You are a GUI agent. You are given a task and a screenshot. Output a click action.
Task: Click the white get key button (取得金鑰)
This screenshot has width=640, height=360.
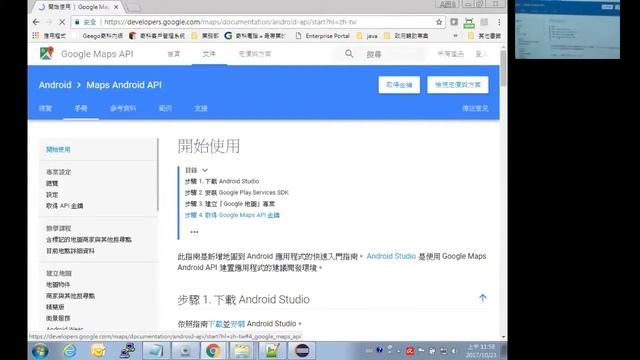tap(399, 85)
